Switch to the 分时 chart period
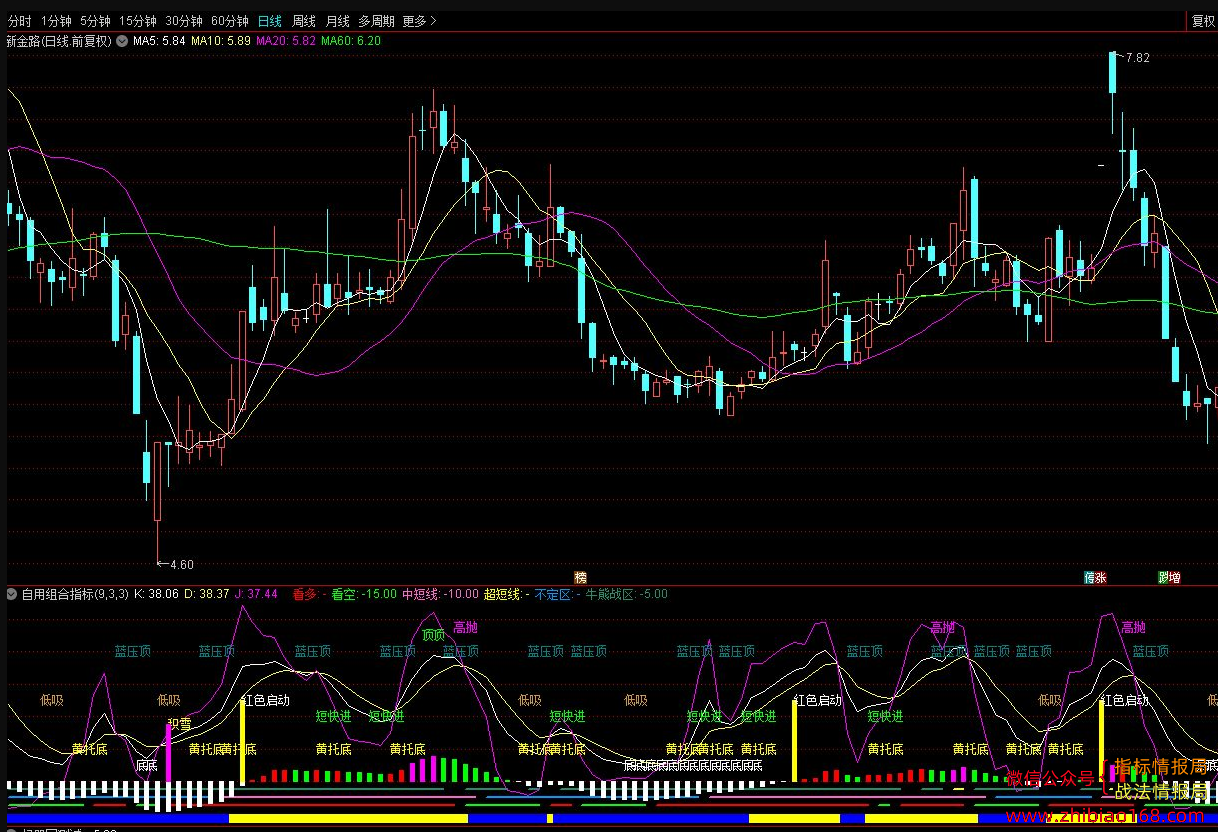This screenshot has width=1218, height=832. pyautogui.click(x=19, y=21)
